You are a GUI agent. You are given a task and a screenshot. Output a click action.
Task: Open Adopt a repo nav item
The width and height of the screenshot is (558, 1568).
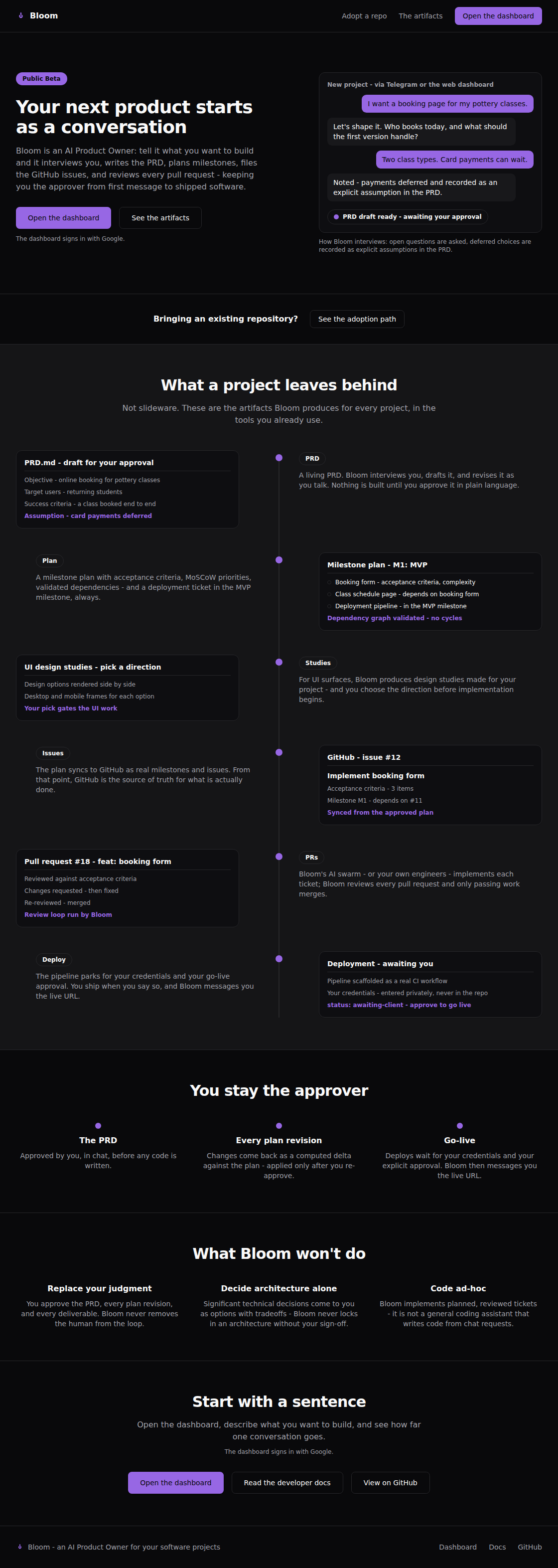coord(364,16)
